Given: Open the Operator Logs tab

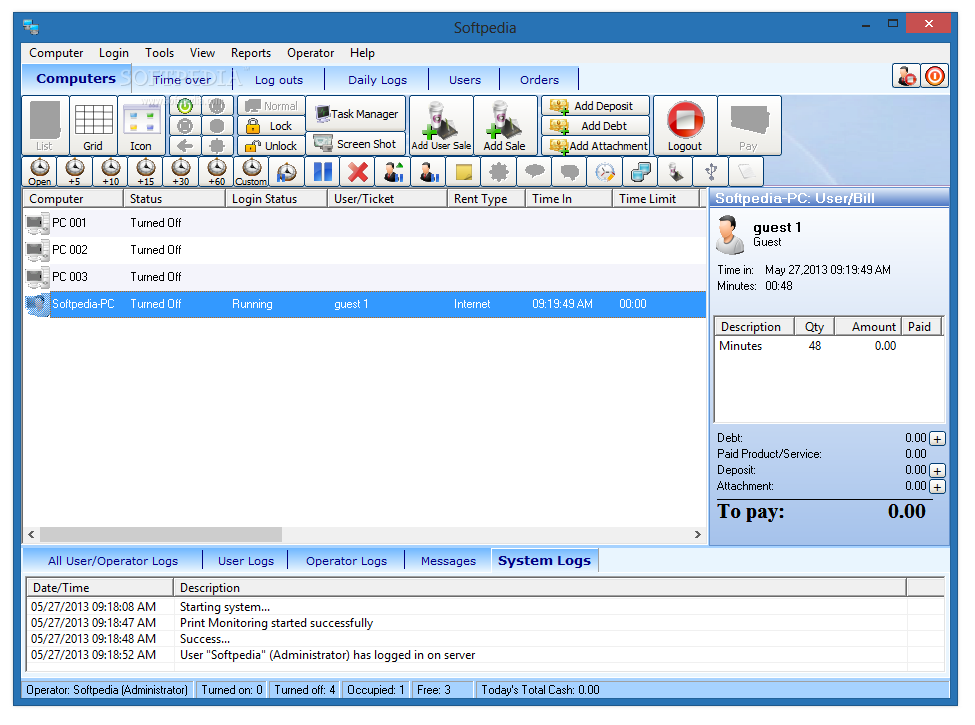Looking at the screenshot, I should coord(346,561).
